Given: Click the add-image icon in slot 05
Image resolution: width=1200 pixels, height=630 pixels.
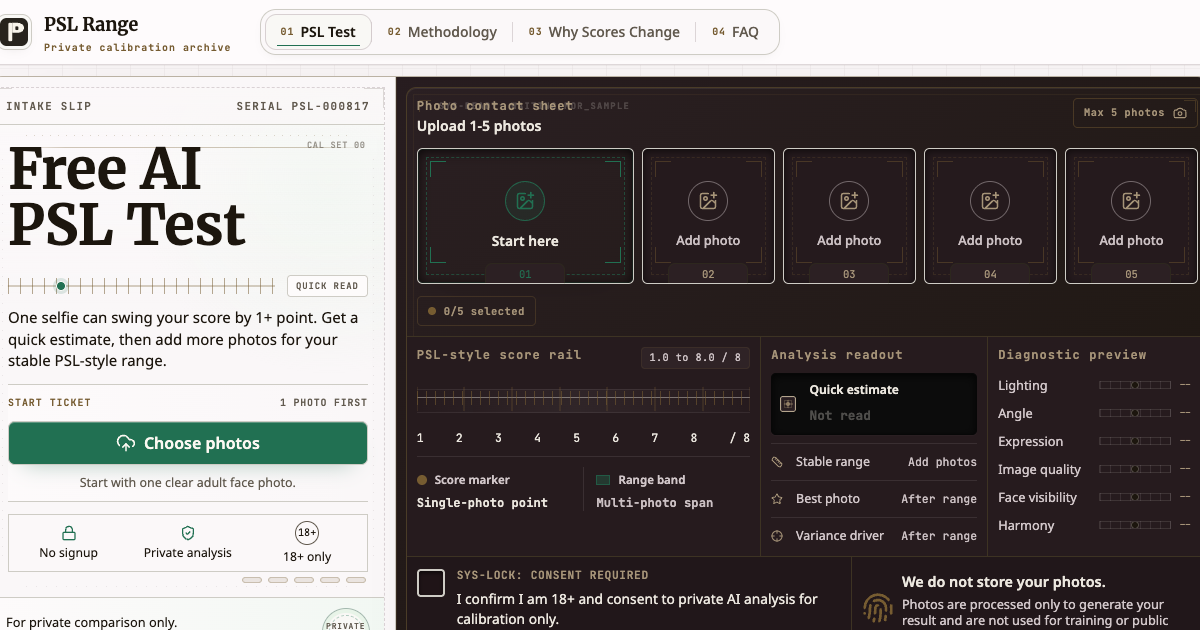Looking at the screenshot, I should 1131,201.
